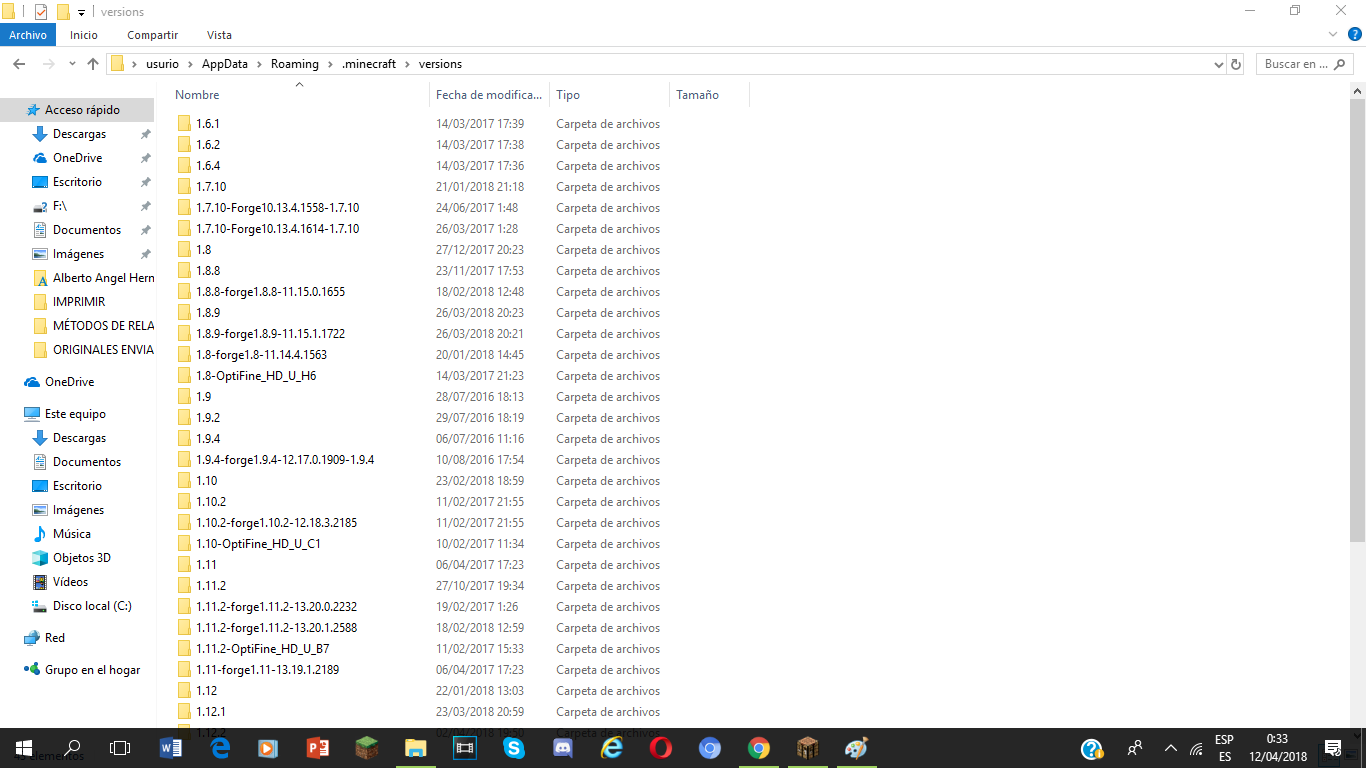This screenshot has height=768, width=1366.
Task: Select folder 1.8-OptiFine_HD_U_H6
Action: click(256, 376)
